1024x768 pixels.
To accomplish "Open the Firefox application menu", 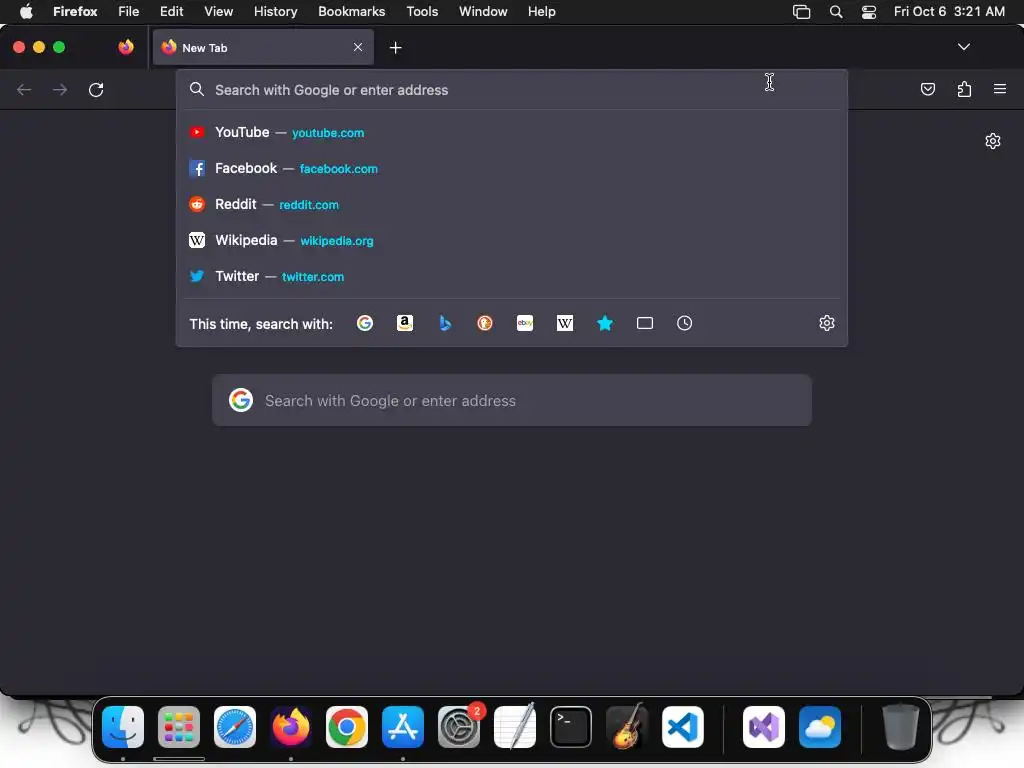I will tap(75, 11).
